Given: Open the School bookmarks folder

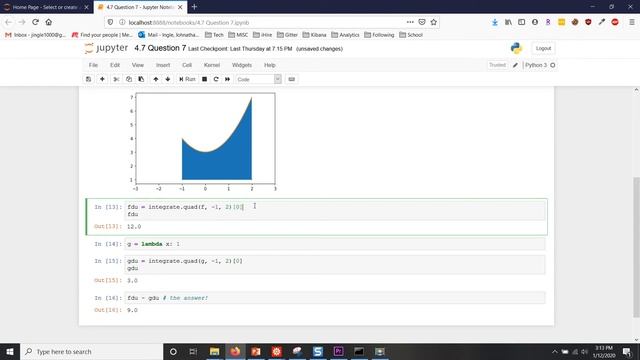Looking at the screenshot, I should click(x=411, y=35).
